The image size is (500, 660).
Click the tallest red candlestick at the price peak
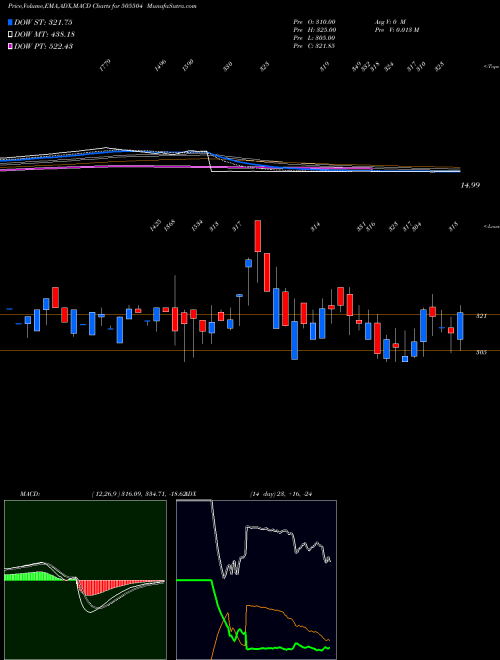click(258, 236)
